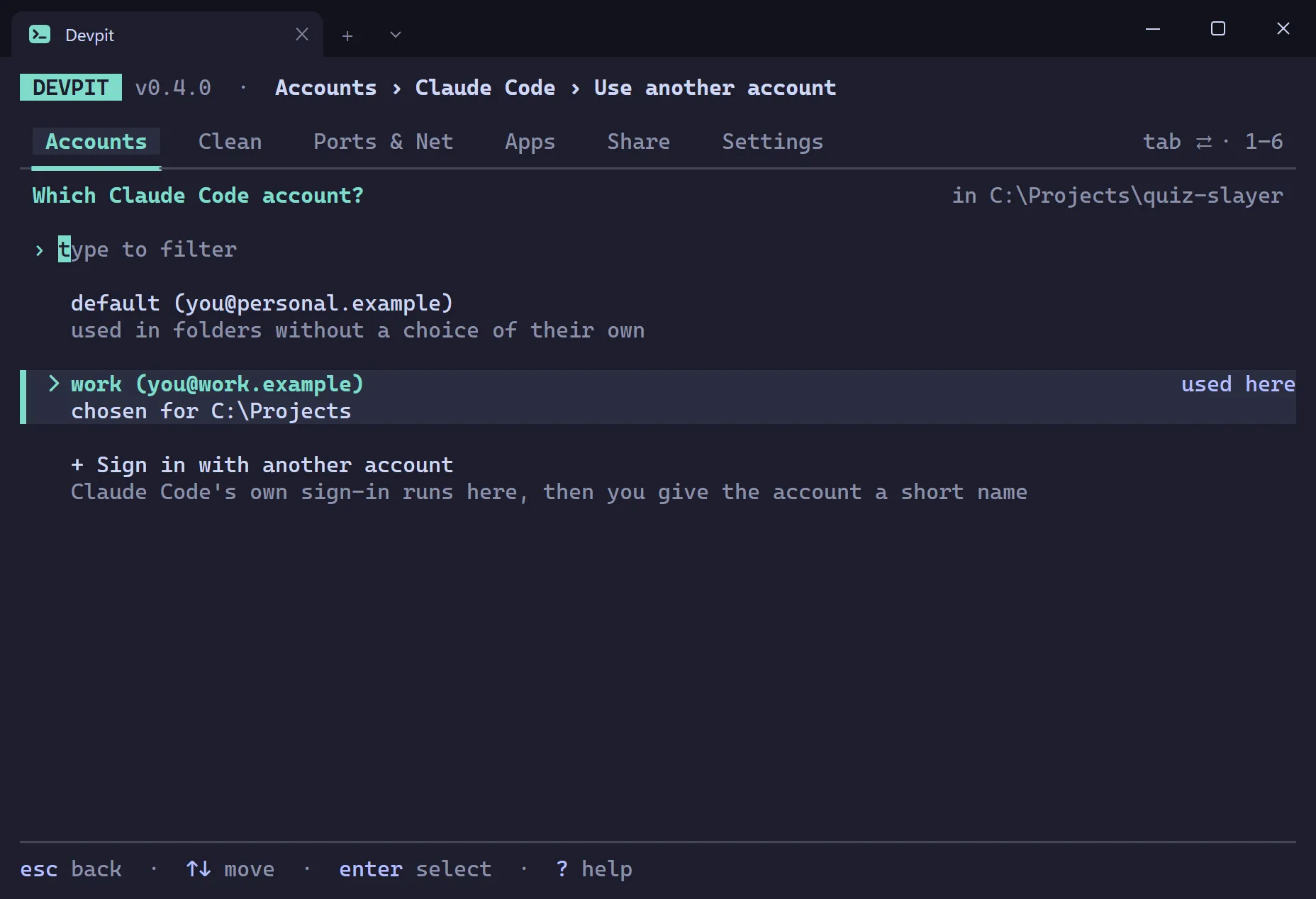Click the 'used here' label
Viewport: 1316px width, 899px height.
[1238, 384]
